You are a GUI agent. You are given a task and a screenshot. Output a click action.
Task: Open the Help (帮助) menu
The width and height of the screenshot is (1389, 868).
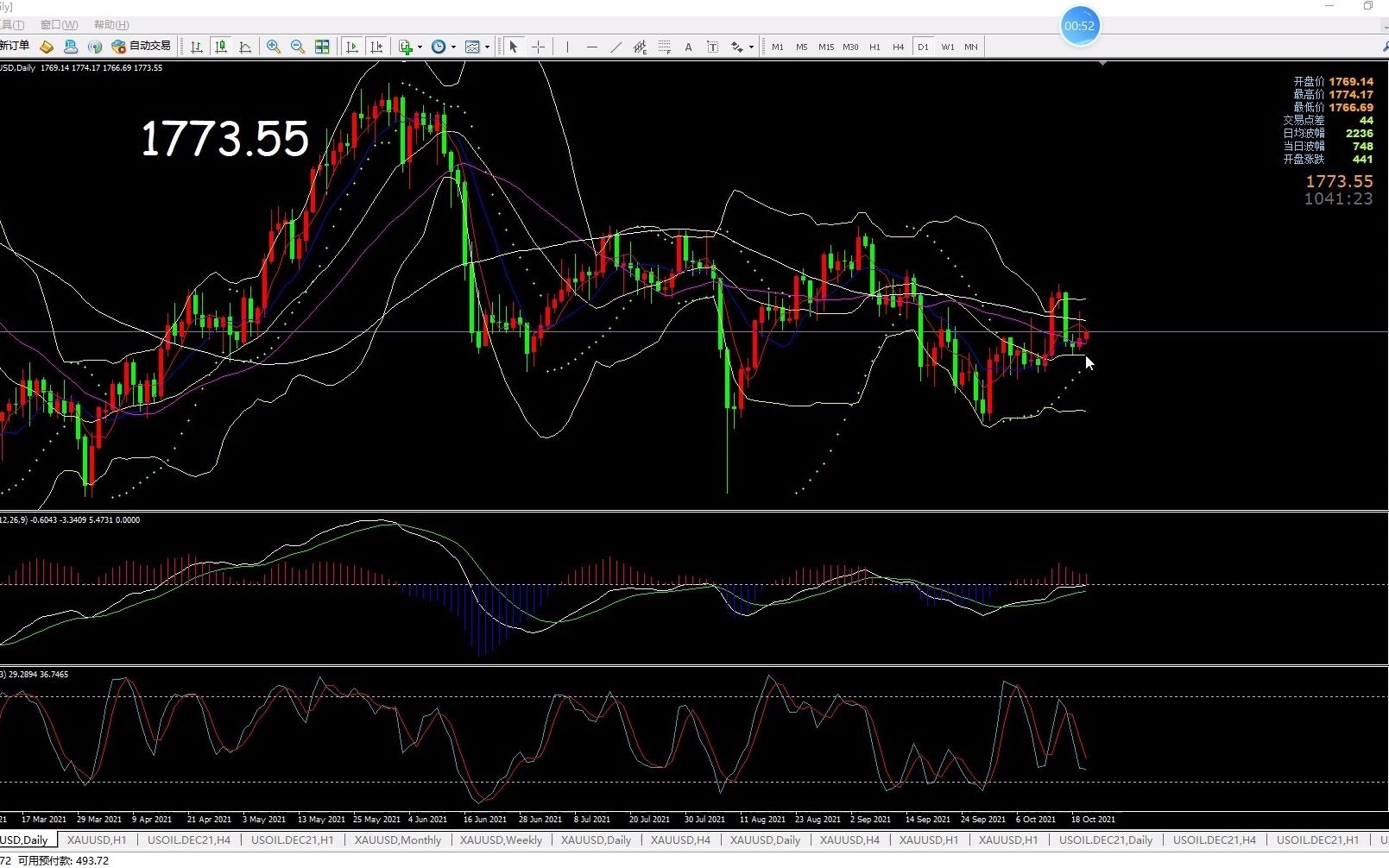click(x=111, y=25)
